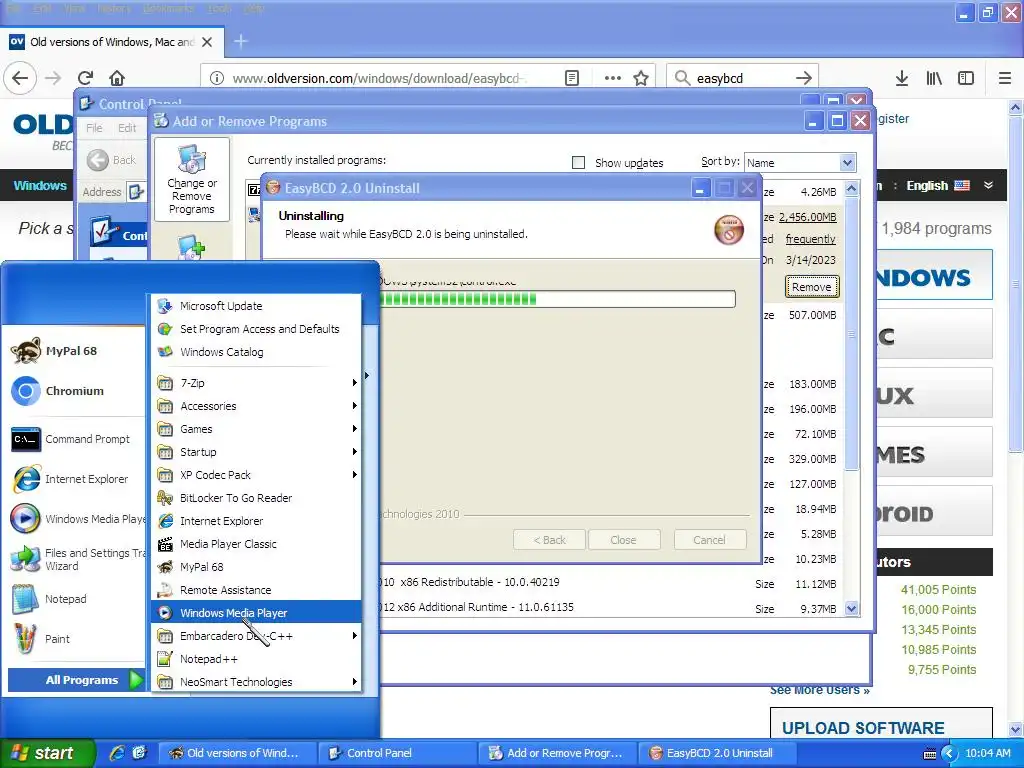Expand Embarcadero Dev-C++ submenu
Screen dimensions: 1024x768
coord(256,636)
